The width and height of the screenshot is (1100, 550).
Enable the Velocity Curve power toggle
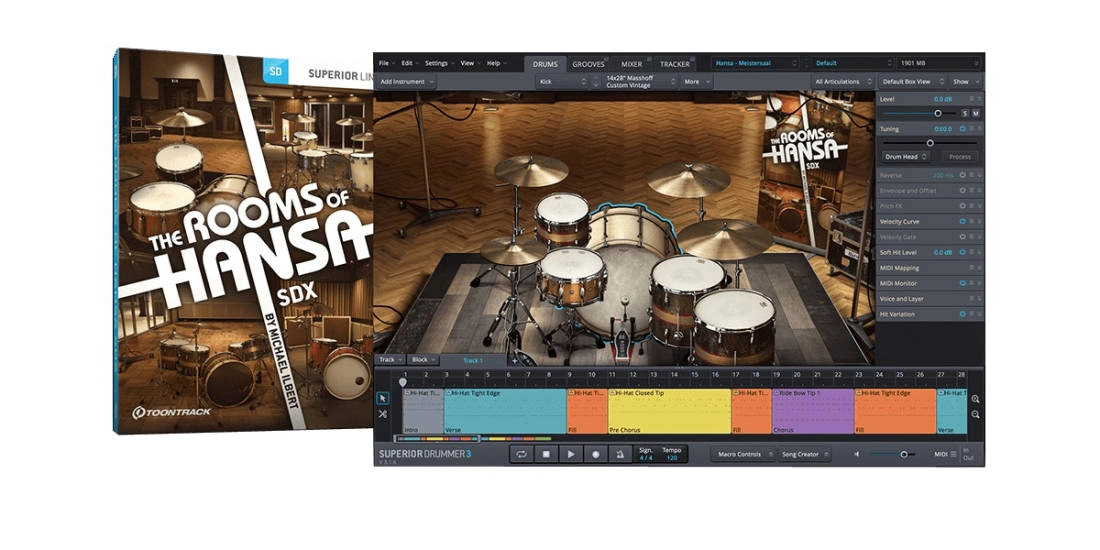coord(962,221)
